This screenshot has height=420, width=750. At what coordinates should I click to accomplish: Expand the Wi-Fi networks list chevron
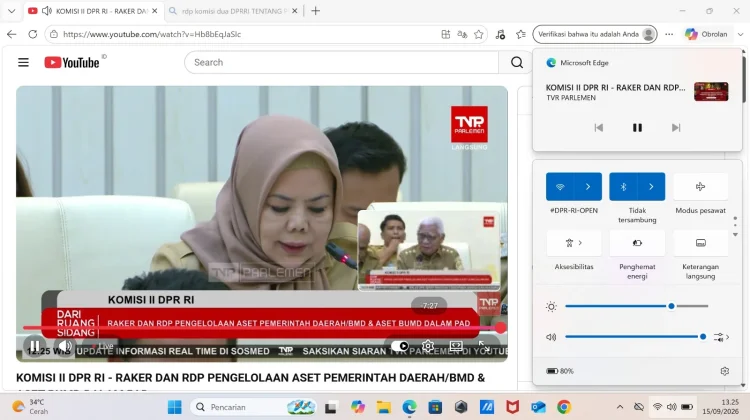point(588,187)
